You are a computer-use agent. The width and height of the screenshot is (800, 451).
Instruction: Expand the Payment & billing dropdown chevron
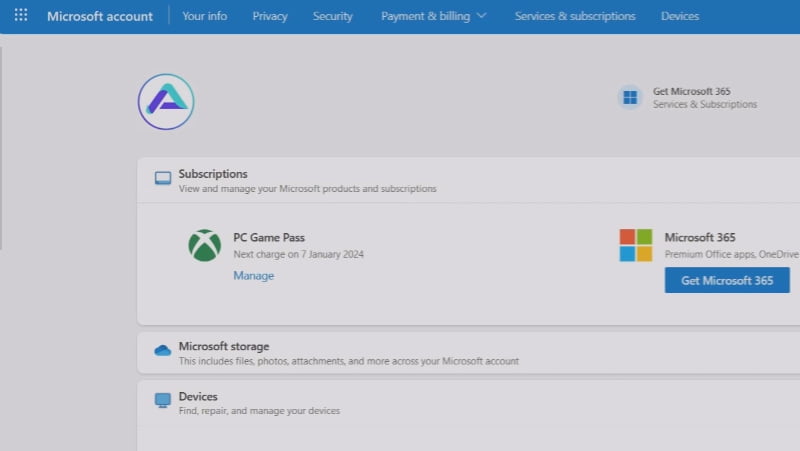pyautogui.click(x=481, y=16)
